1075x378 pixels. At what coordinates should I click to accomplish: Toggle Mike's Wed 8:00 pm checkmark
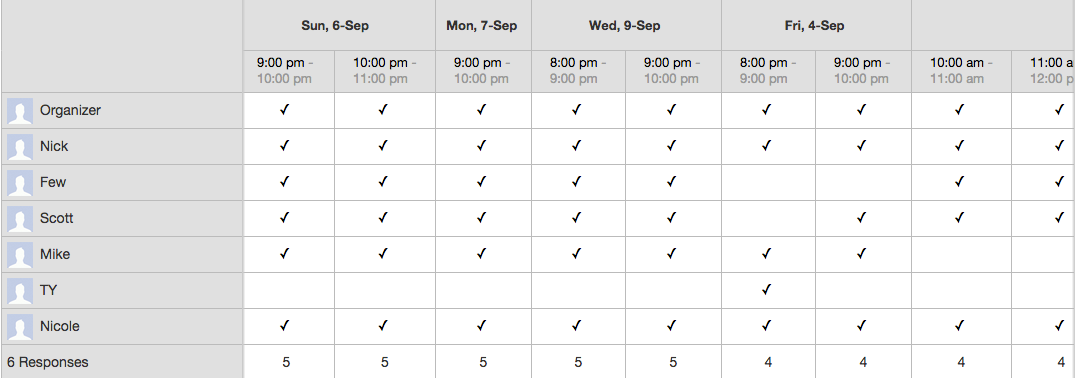point(576,254)
